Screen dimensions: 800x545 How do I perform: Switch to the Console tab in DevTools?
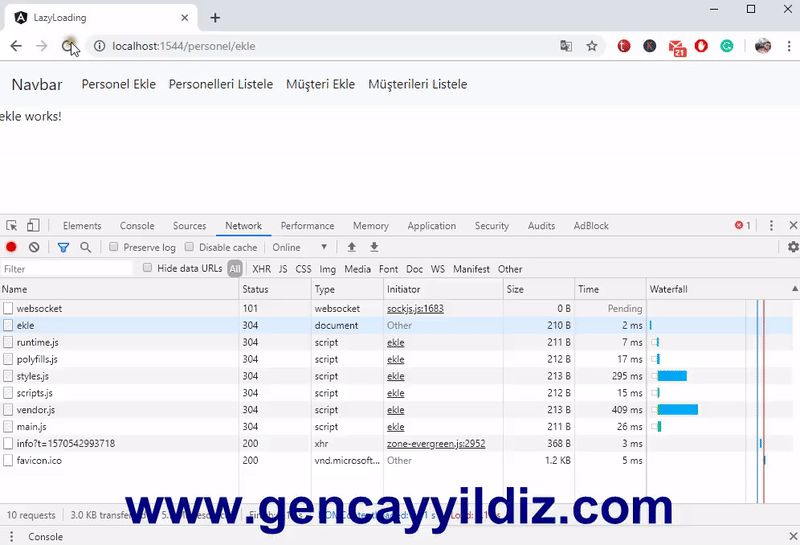(x=137, y=226)
